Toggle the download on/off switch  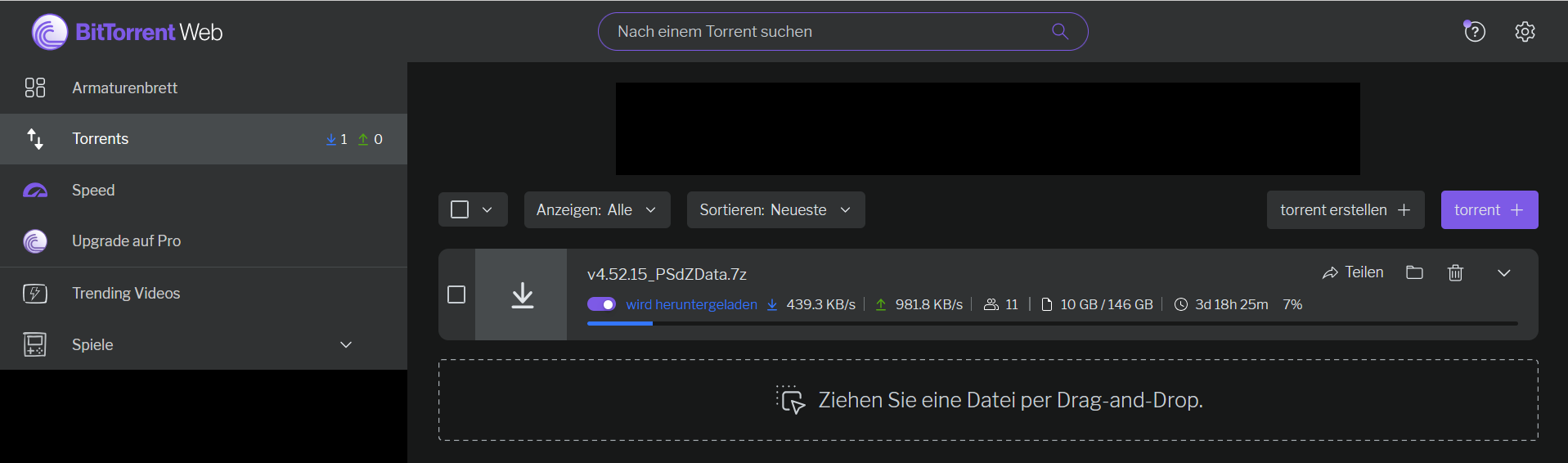(601, 304)
